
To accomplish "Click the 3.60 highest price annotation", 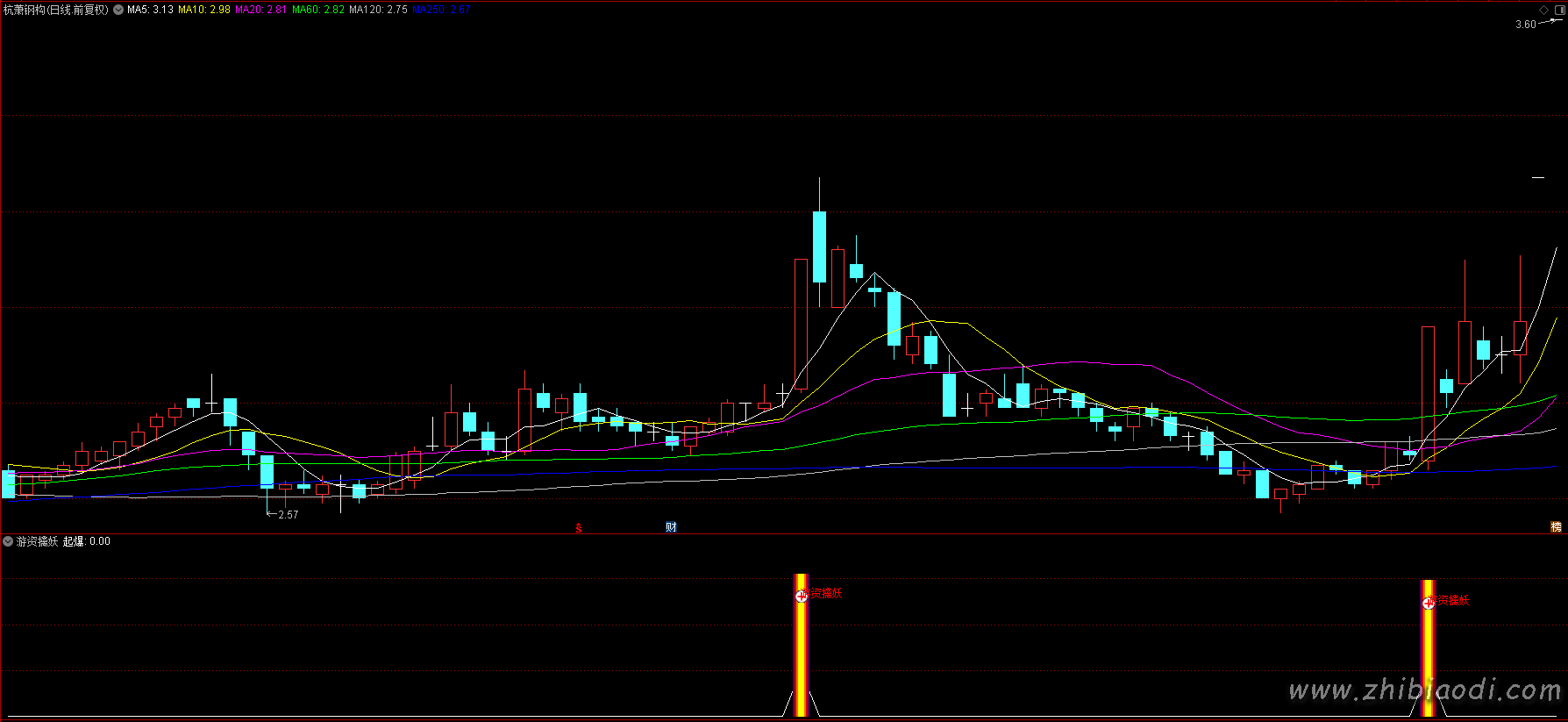I will pyautogui.click(x=1525, y=25).
